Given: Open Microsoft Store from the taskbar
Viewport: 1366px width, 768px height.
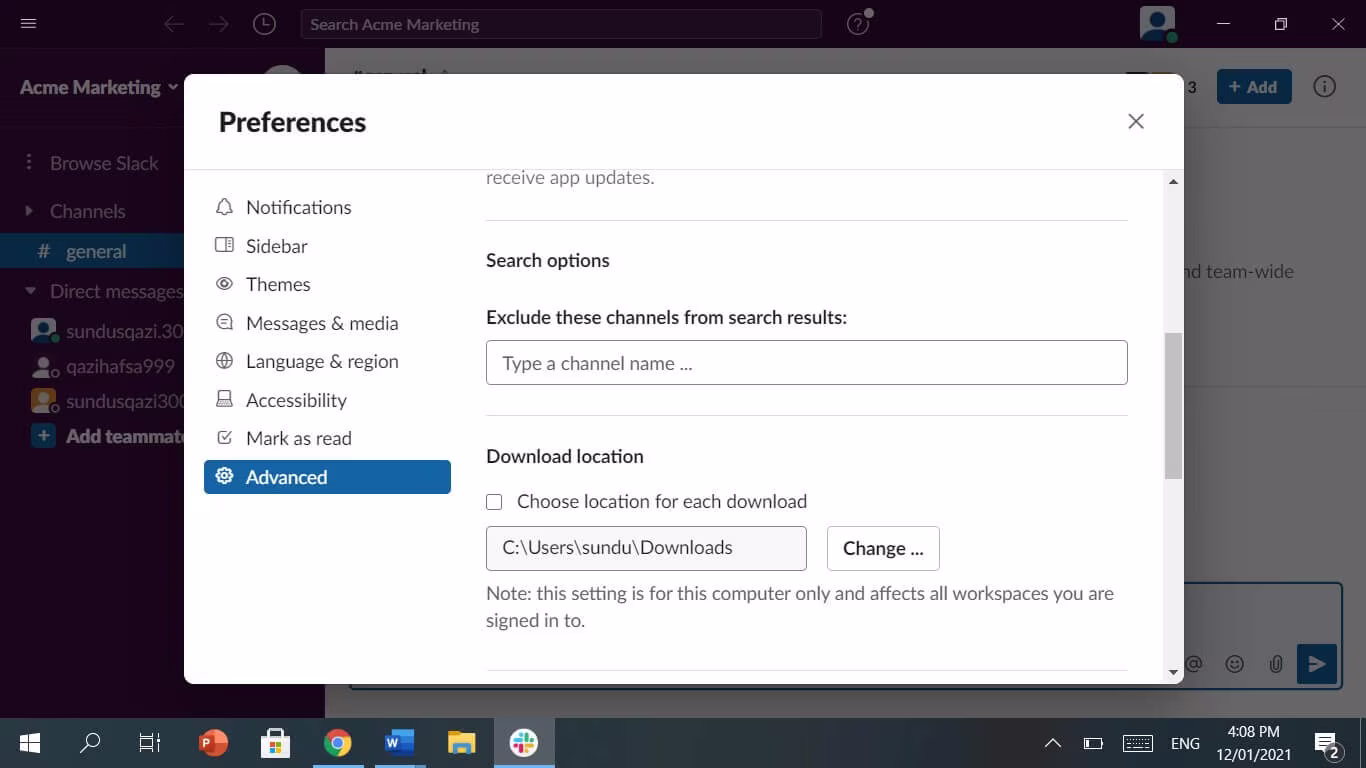Looking at the screenshot, I should point(275,742).
